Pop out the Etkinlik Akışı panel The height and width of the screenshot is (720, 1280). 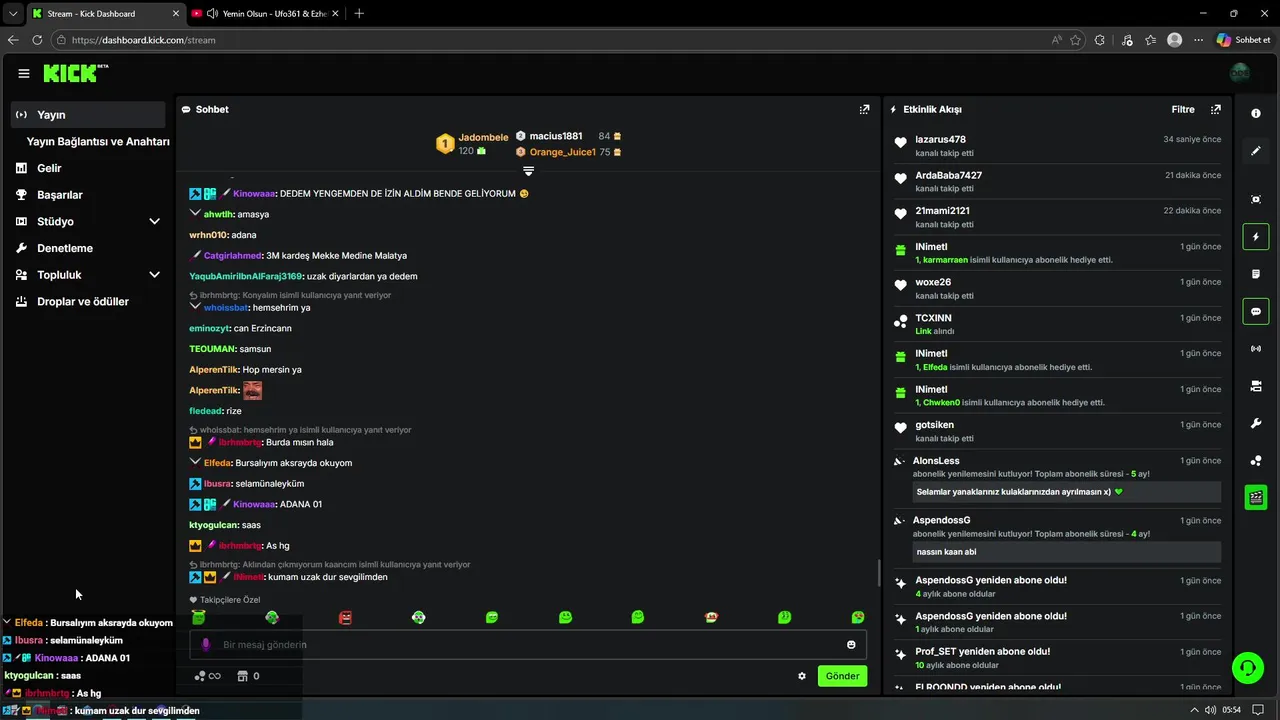[x=1216, y=109]
